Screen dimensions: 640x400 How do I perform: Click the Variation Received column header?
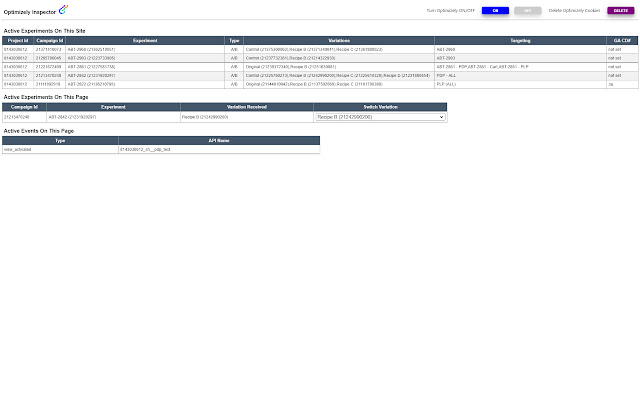coord(247,107)
